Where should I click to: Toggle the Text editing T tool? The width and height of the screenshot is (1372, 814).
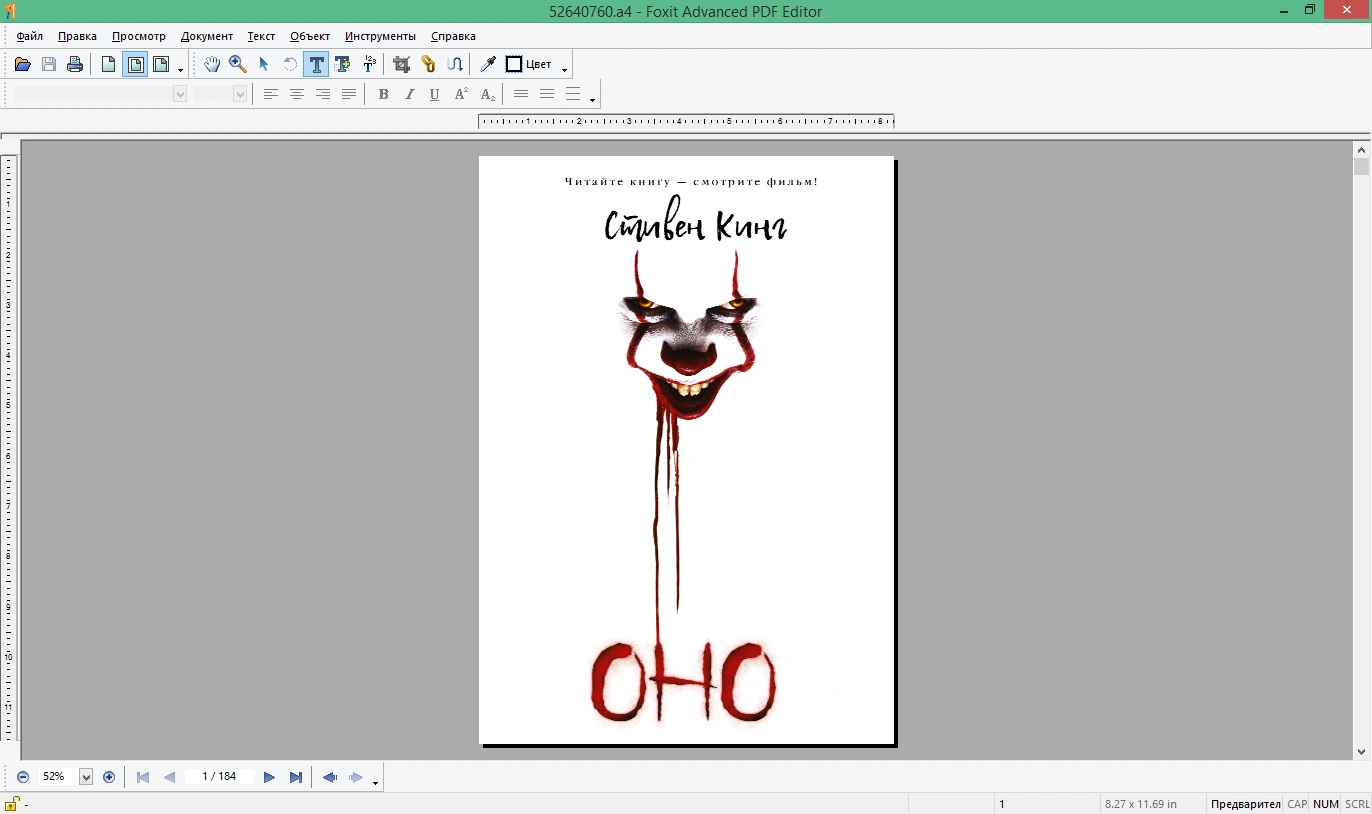316,65
